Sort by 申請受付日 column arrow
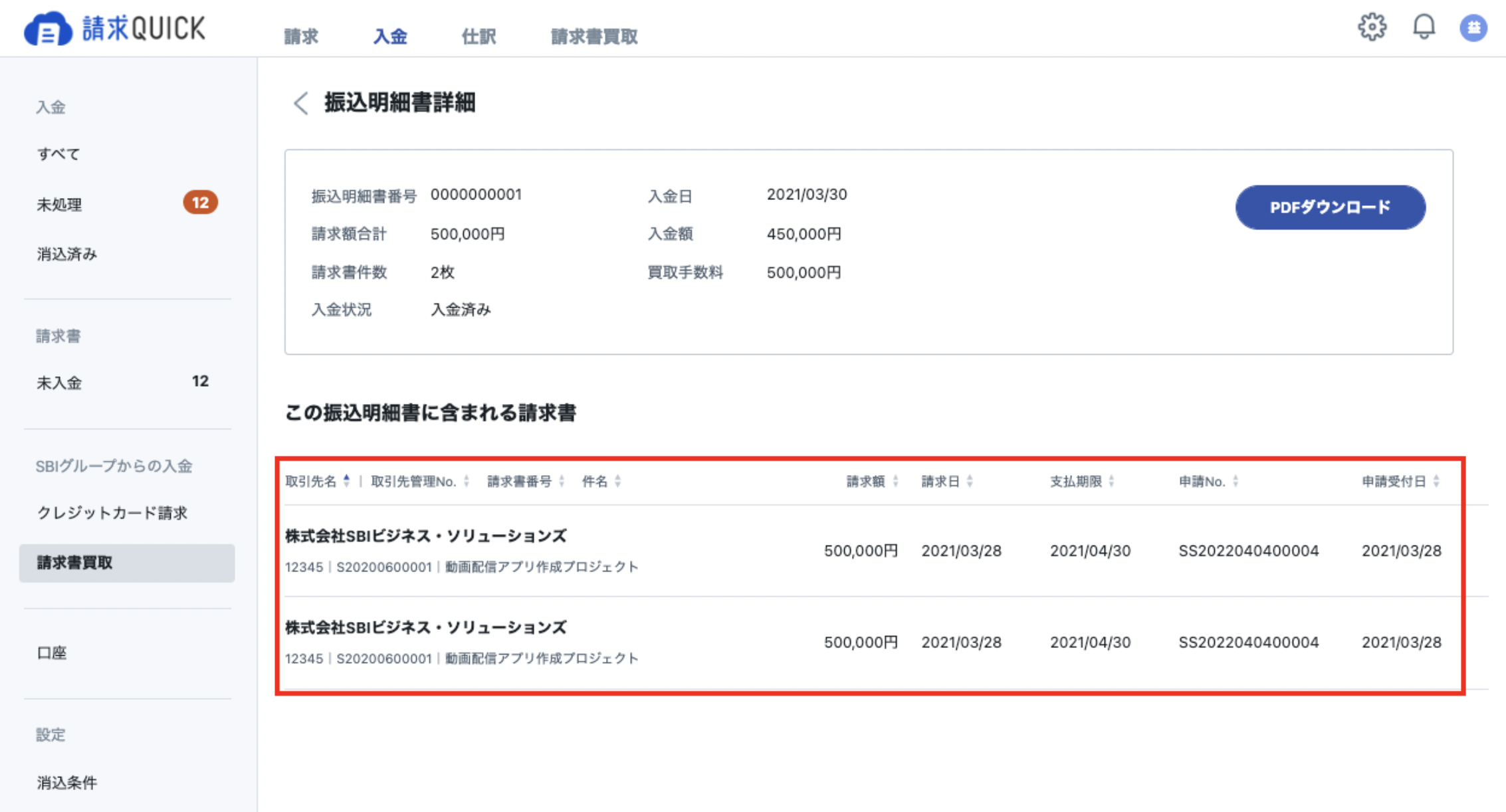1506x812 pixels. (x=1437, y=481)
